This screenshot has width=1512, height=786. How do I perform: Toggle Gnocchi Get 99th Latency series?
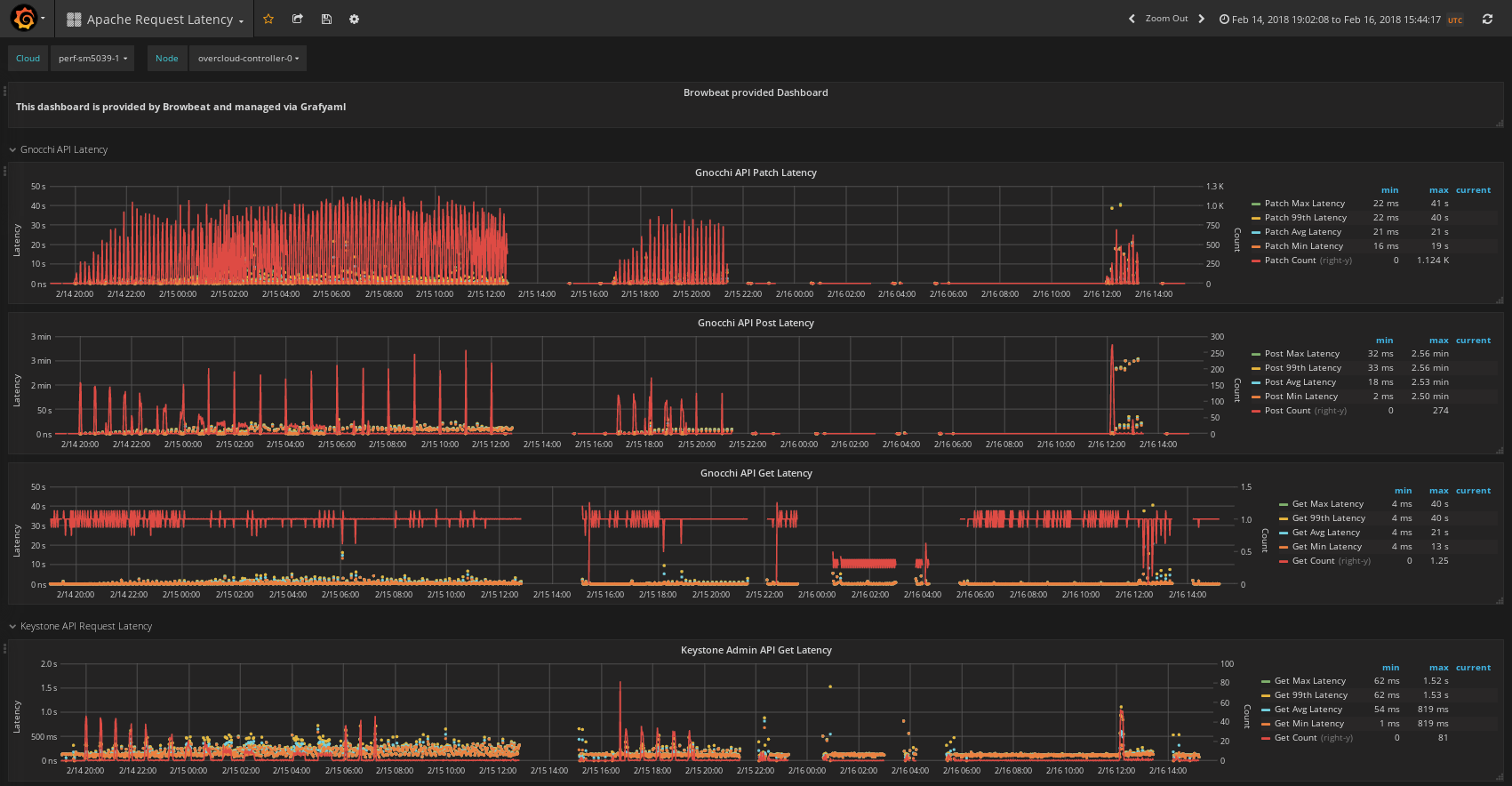(1328, 518)
